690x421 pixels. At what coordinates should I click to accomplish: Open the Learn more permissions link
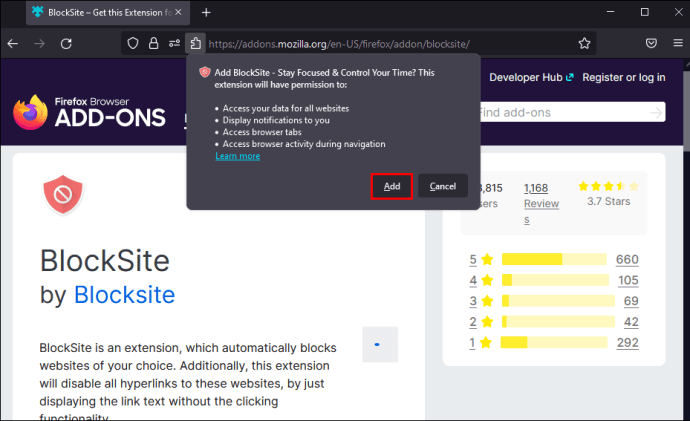coord(238,156)
